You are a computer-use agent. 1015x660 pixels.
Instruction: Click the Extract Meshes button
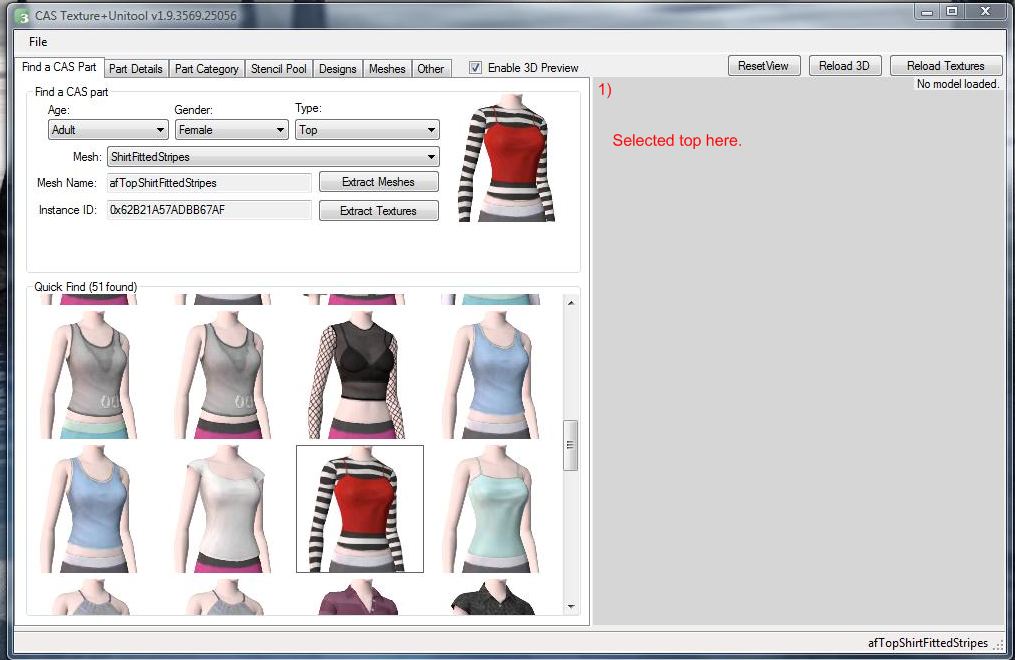378,182
